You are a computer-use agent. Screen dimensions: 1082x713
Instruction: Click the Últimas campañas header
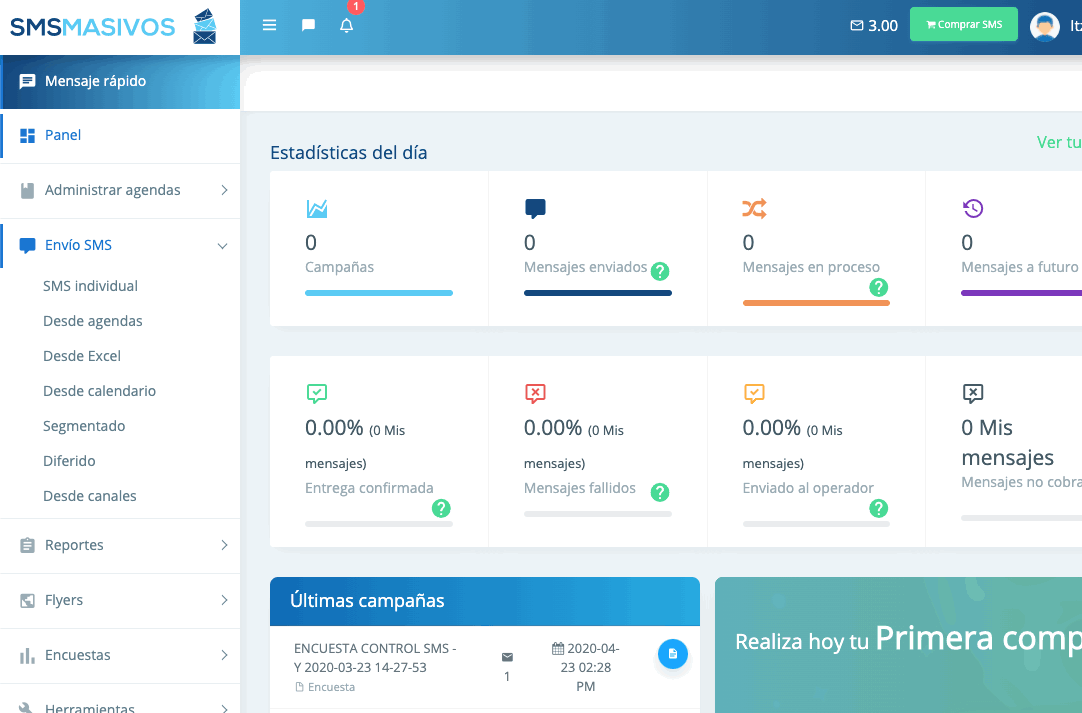(x=484, y=601)
